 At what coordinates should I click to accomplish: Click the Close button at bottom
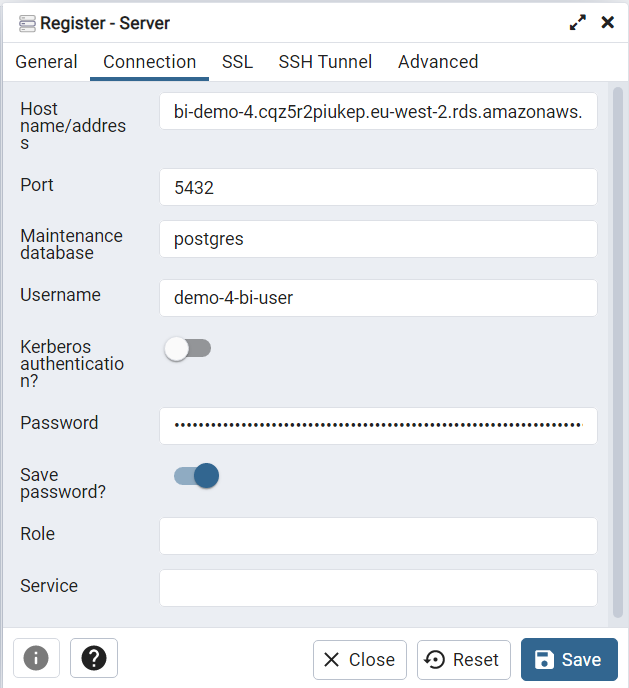359,660
